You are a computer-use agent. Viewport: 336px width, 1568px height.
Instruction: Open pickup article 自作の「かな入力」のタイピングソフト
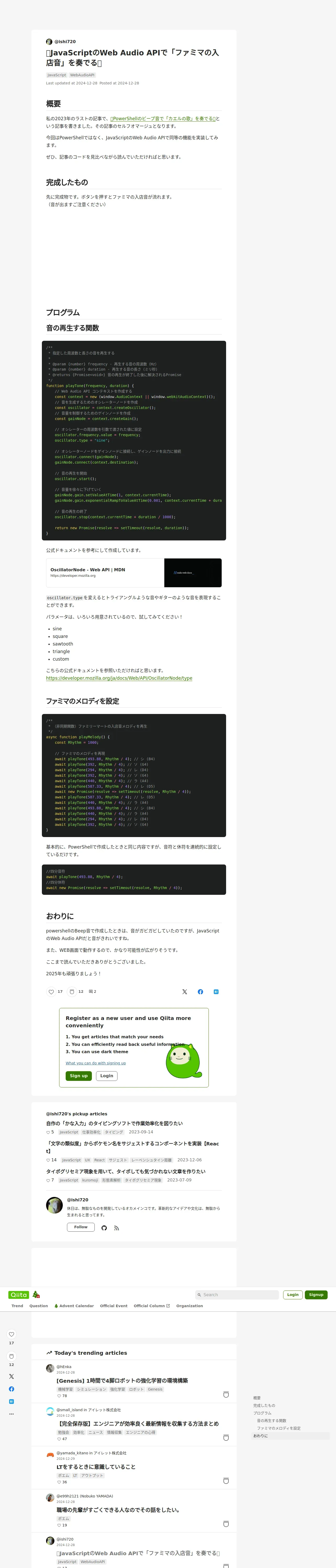point(114,1124)
